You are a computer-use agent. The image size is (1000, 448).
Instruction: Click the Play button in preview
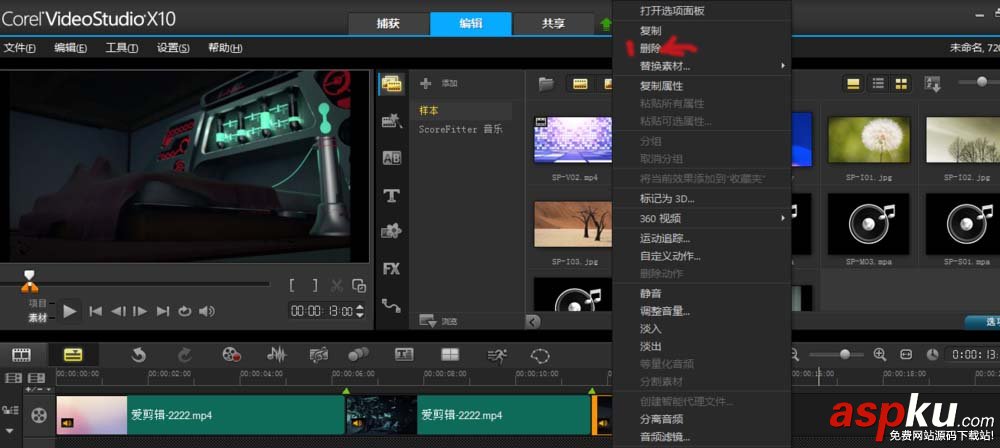click(x=70, y=311)
